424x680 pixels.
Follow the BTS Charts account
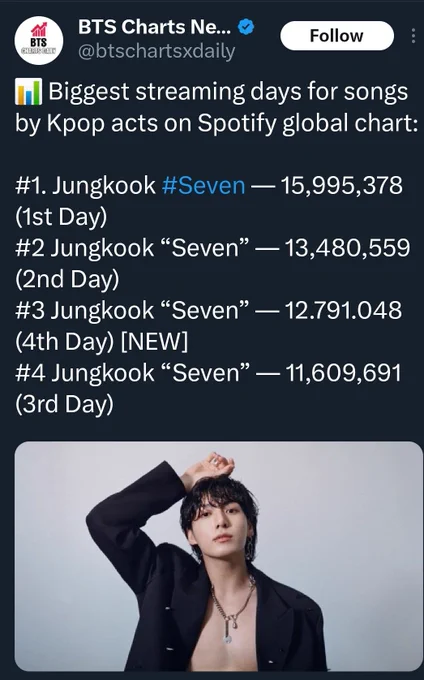click(x=337, y=36)
